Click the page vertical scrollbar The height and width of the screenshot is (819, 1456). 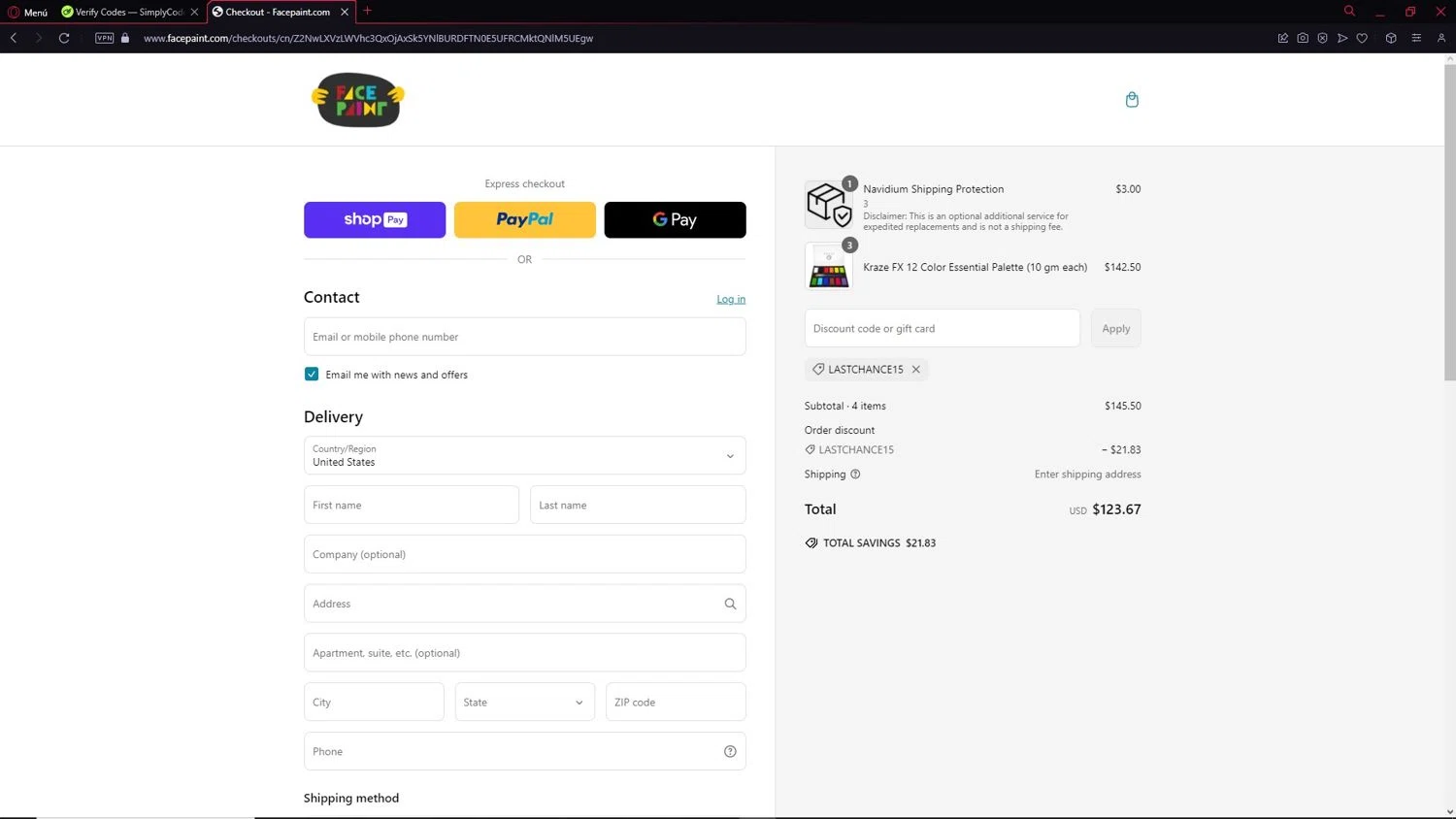1450,223
